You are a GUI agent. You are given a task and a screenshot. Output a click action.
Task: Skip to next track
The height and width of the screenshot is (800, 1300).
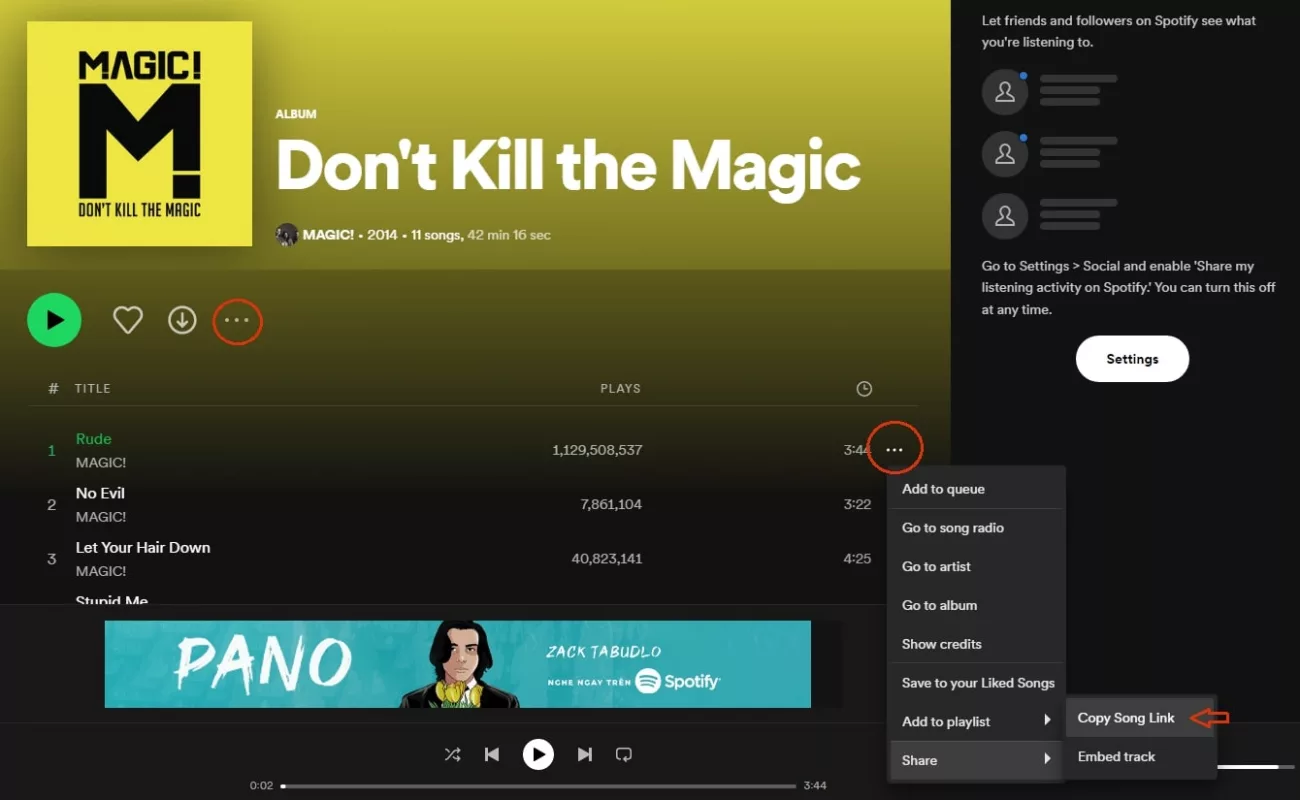585,754
